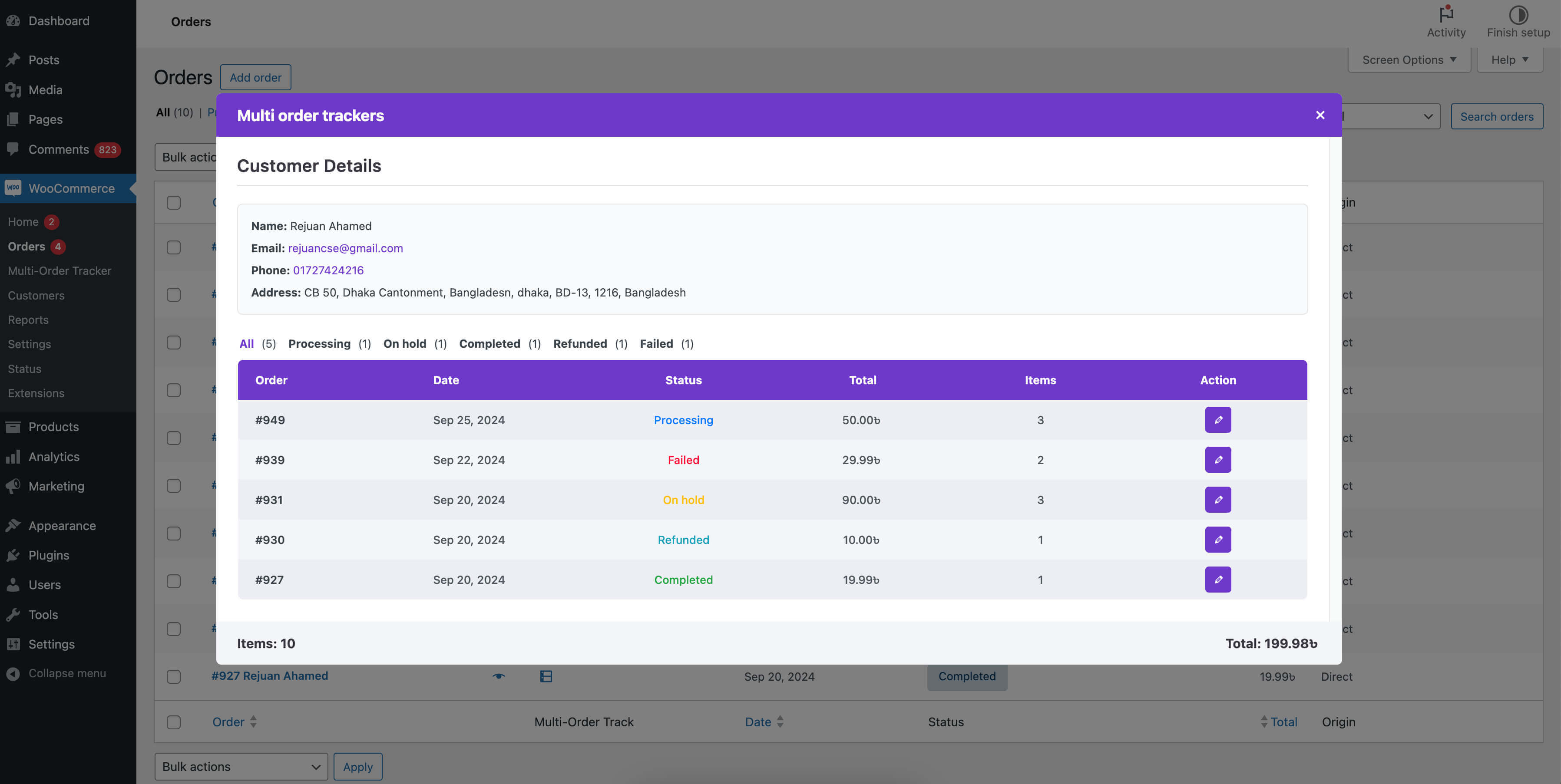Click the Multi-Order Track icon for #927
This screenshot has height=784, width=1561.
pyautogui.click(x=546, y=676)
